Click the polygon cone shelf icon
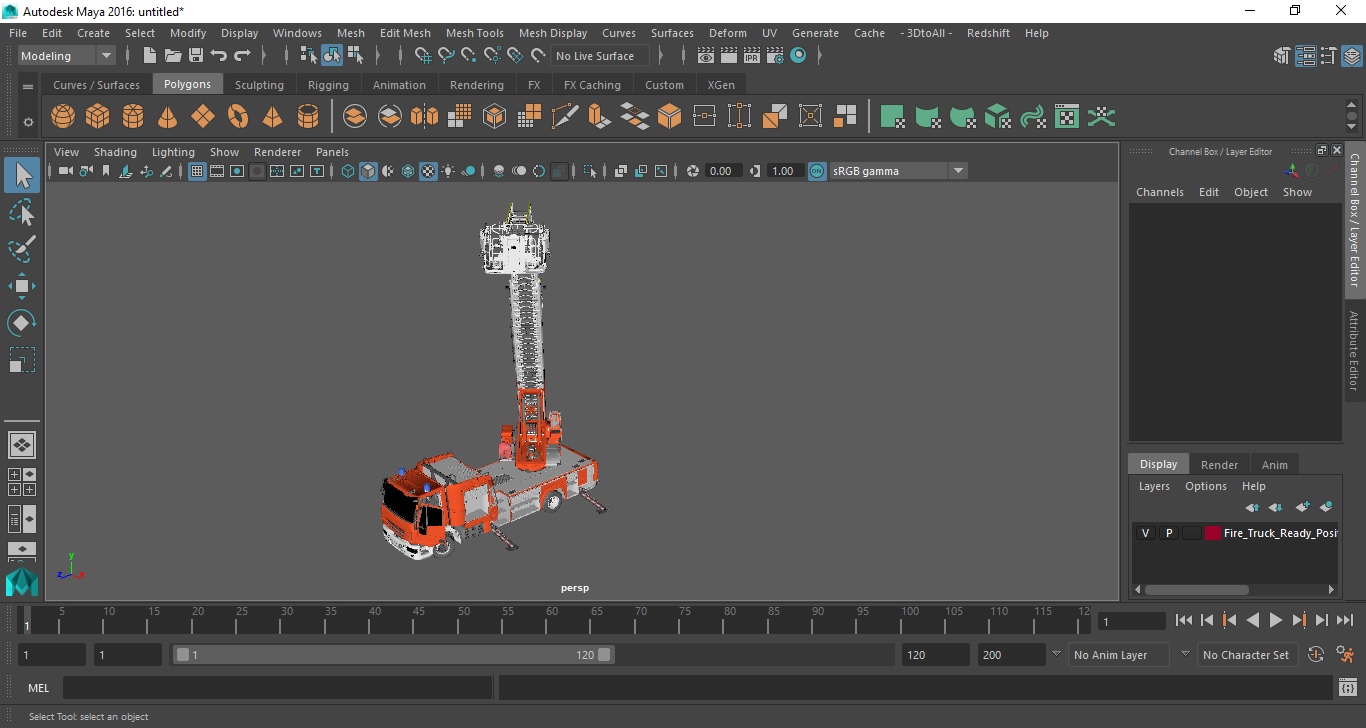The height and width of the screenshot is (728, 1366). point(168,117)
